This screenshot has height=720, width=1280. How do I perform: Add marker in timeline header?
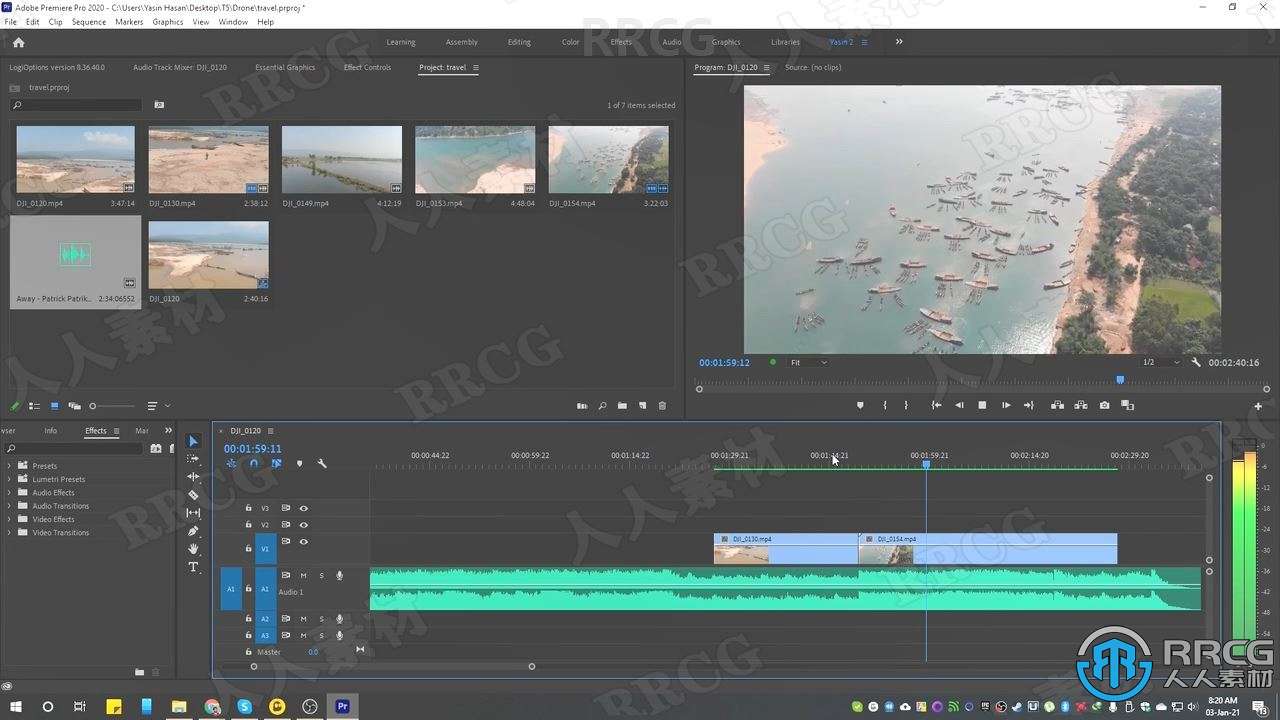point(299,464)
